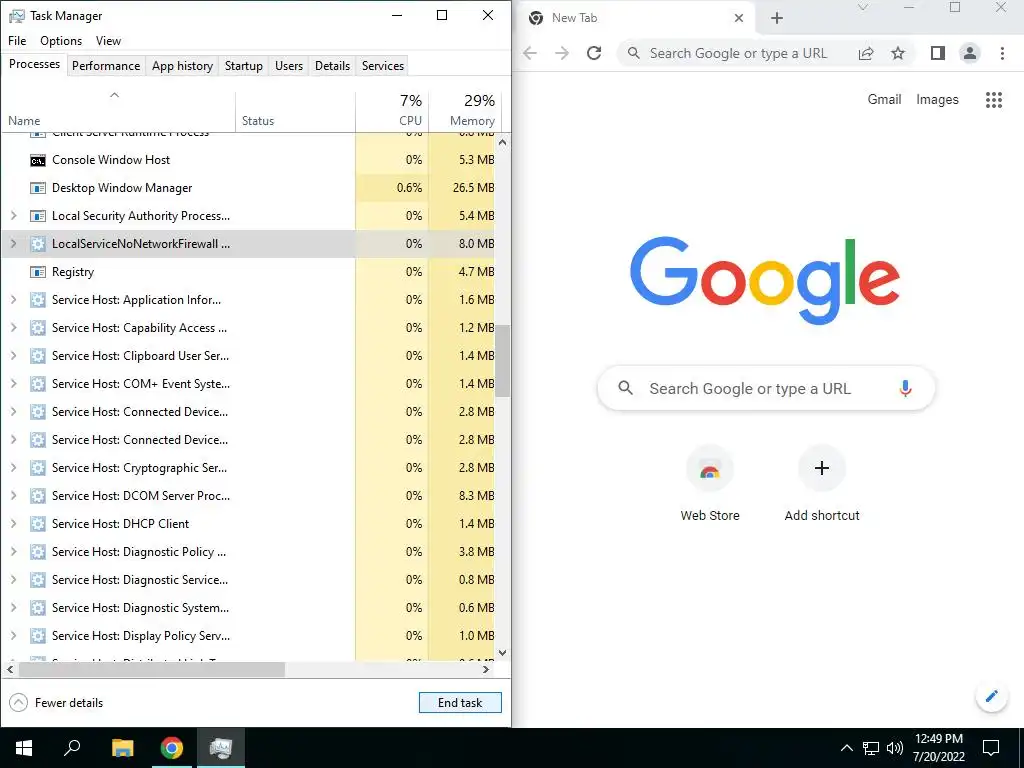The width and height of the screenshot is (1024, 768).
Task: Bookmark this tab with the star icon
Action: click(898, 54)
